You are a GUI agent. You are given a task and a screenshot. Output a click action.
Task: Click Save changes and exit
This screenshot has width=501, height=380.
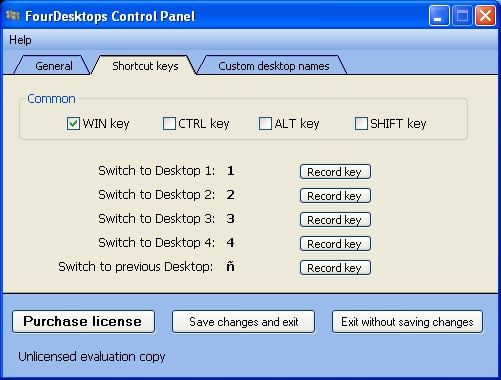point(243,322)
